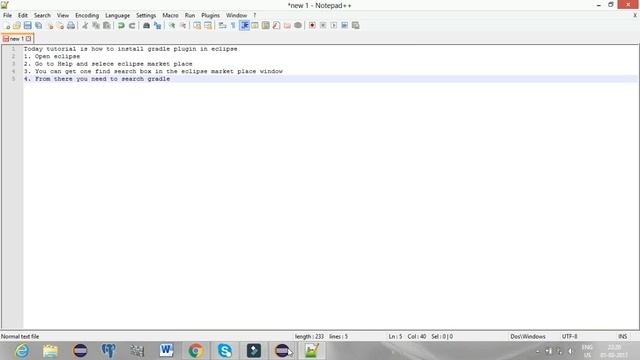Screen dimensions: 640x360
Task: Click the Playback macro icon
Action: click(x=334, y=26)
